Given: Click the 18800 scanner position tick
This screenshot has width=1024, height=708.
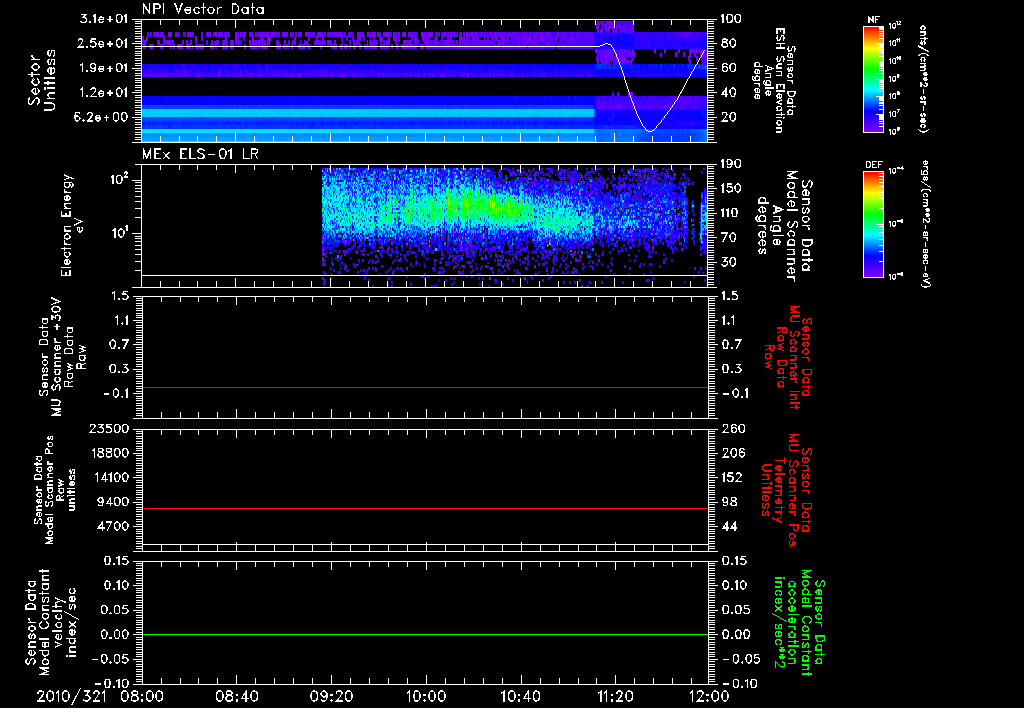Looking at the screenshot, I should click(109, 453).
